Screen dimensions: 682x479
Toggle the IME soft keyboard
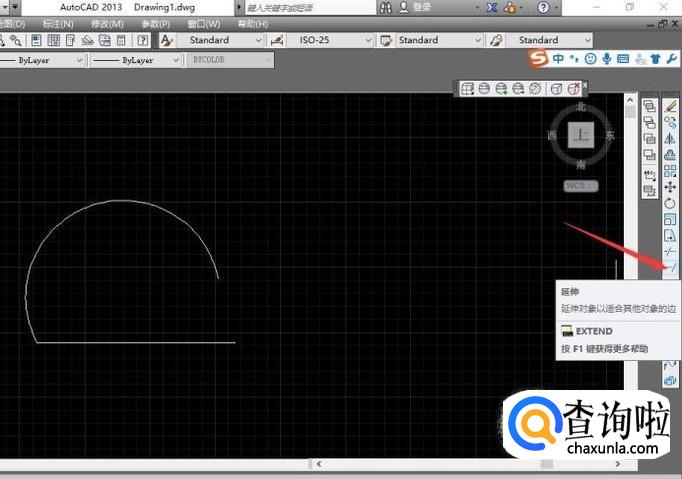click(623, 59)
